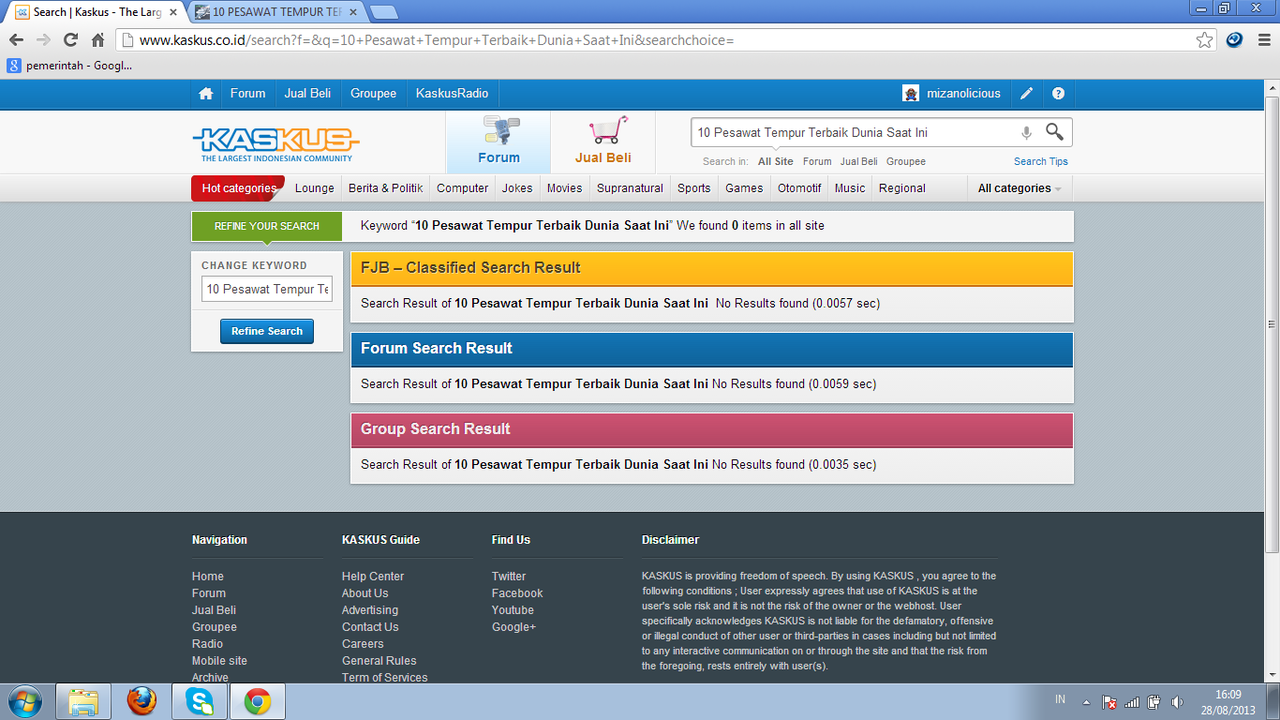Image resolution: width=1280 pixels, height=720 pixels.
Task: Open the Computer category
Action: [463, 188]
